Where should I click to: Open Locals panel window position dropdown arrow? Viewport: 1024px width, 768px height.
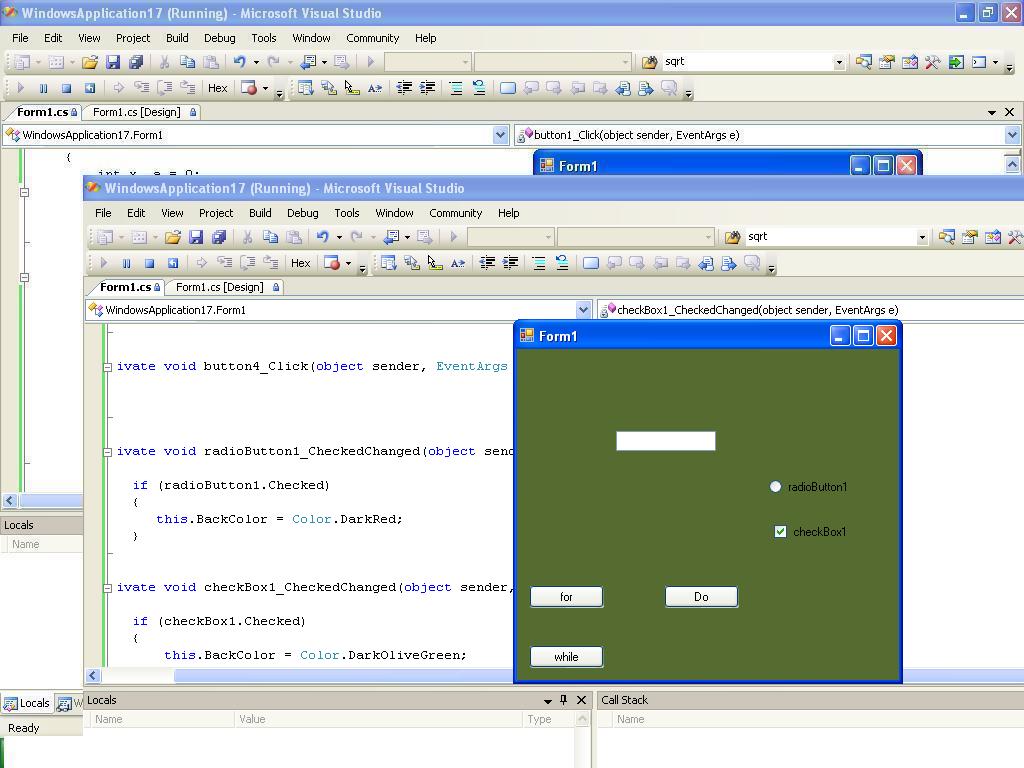pos(547,701)
